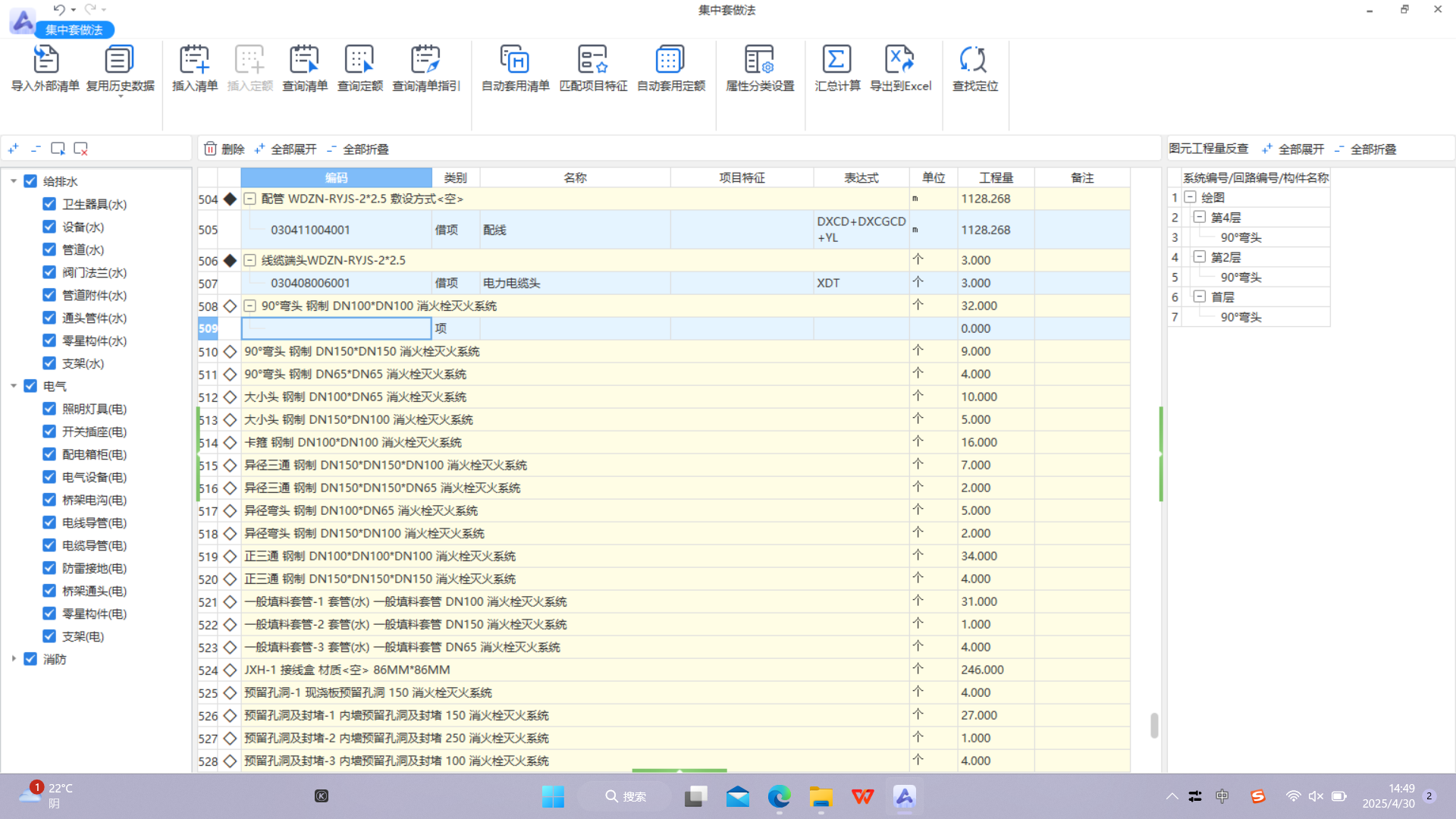Screen dimensions: 1456x819
Task: Collapse row 504 配管 WDZN-RYJS group
Action: pos(249,199)
